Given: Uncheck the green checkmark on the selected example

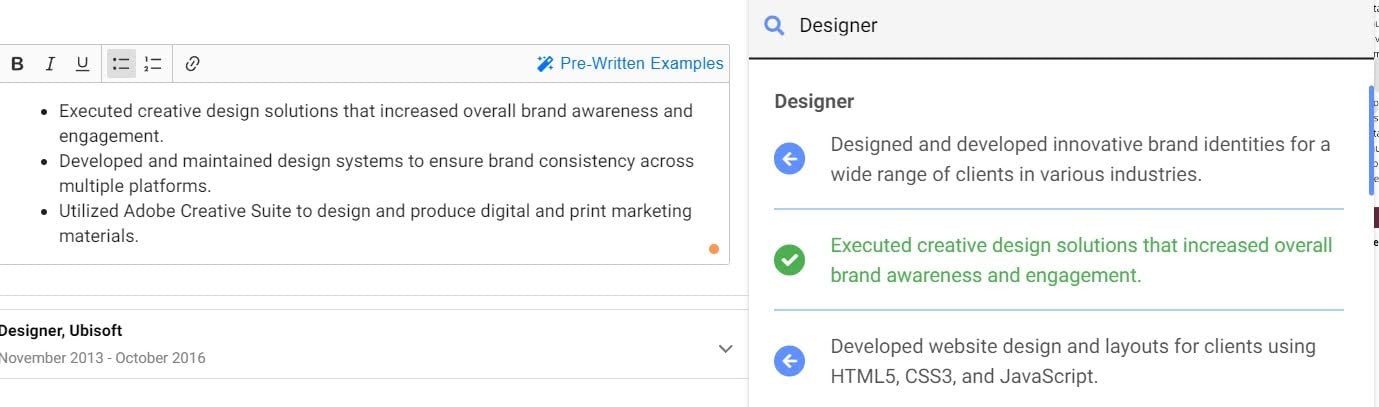Looking at the screenshot, I should point(789,260).
